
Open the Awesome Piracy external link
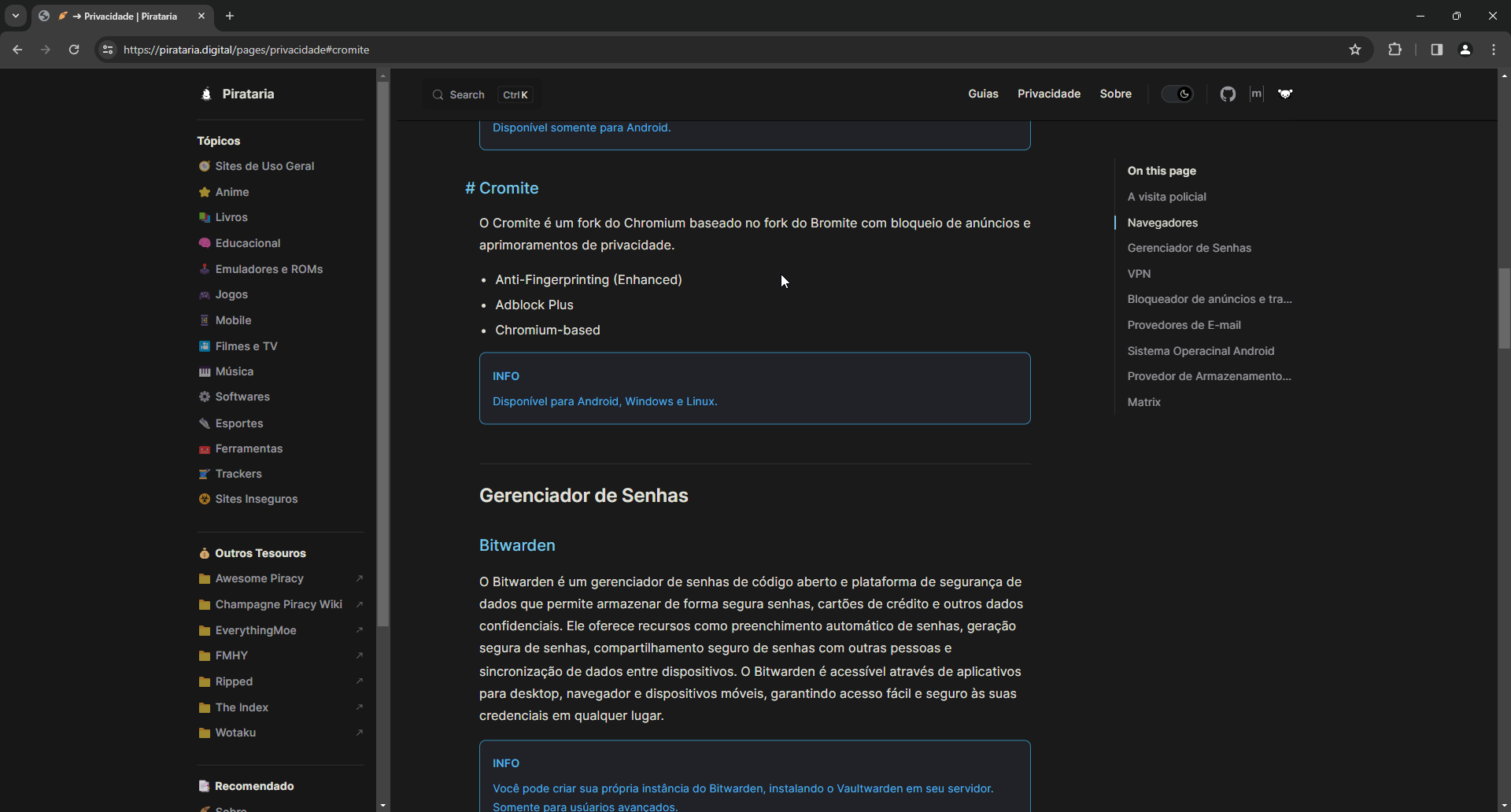click(260, 578)
